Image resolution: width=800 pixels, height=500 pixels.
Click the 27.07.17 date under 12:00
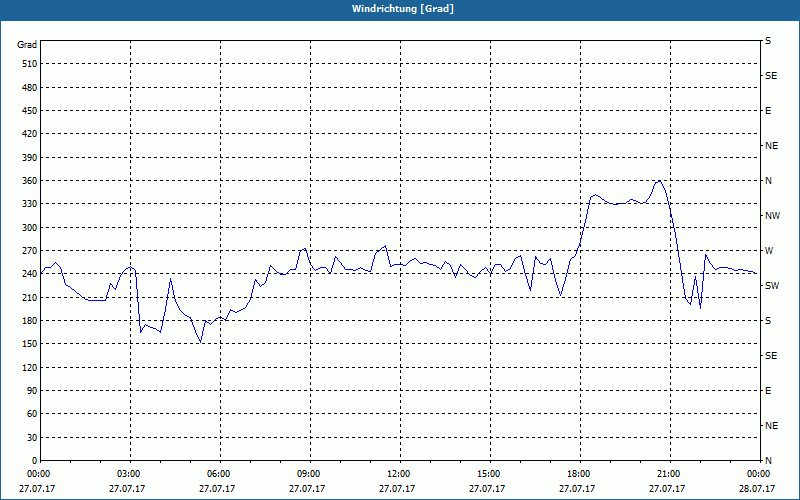coord(397,489)
